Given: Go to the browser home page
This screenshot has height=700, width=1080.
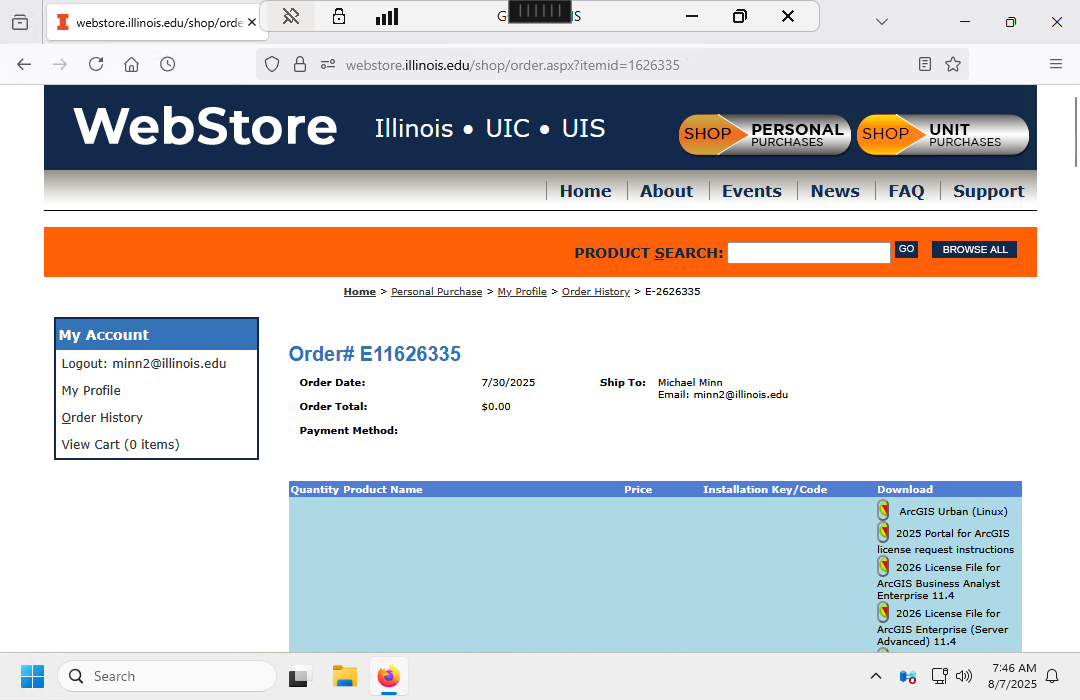Looking at the screenshot, I should point(132,64).
